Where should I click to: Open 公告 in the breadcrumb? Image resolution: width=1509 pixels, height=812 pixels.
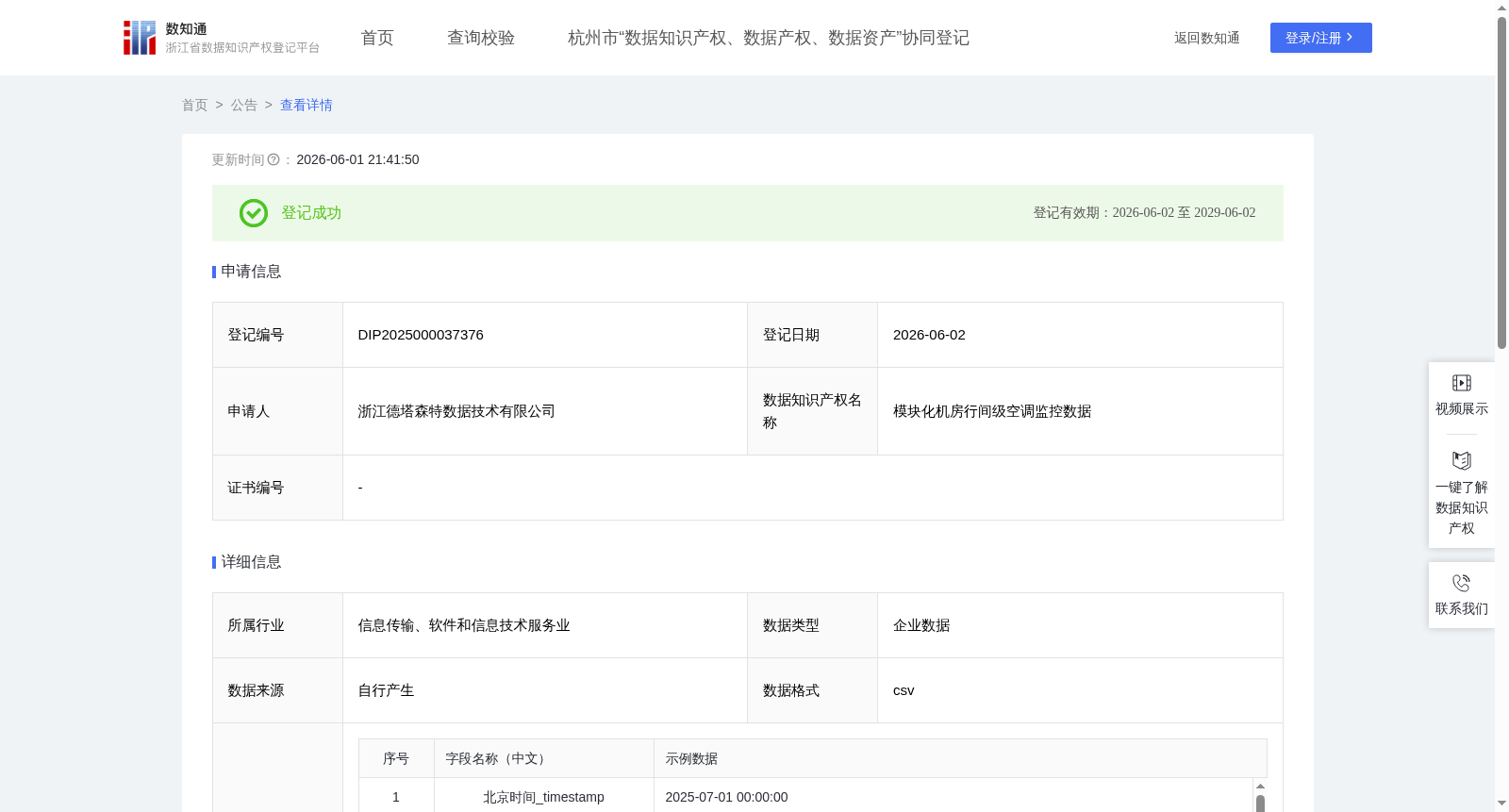coord(244,106)
